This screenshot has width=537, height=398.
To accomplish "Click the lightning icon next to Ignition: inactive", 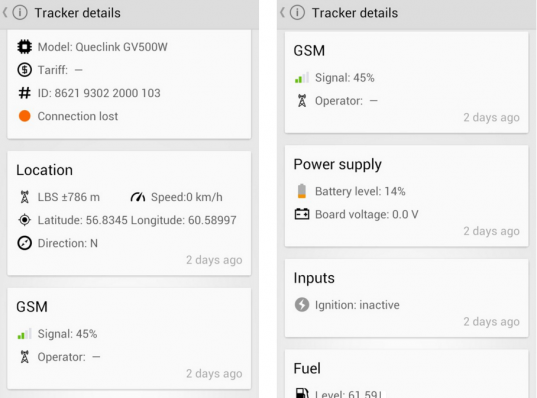I will (x=302, y=305).
